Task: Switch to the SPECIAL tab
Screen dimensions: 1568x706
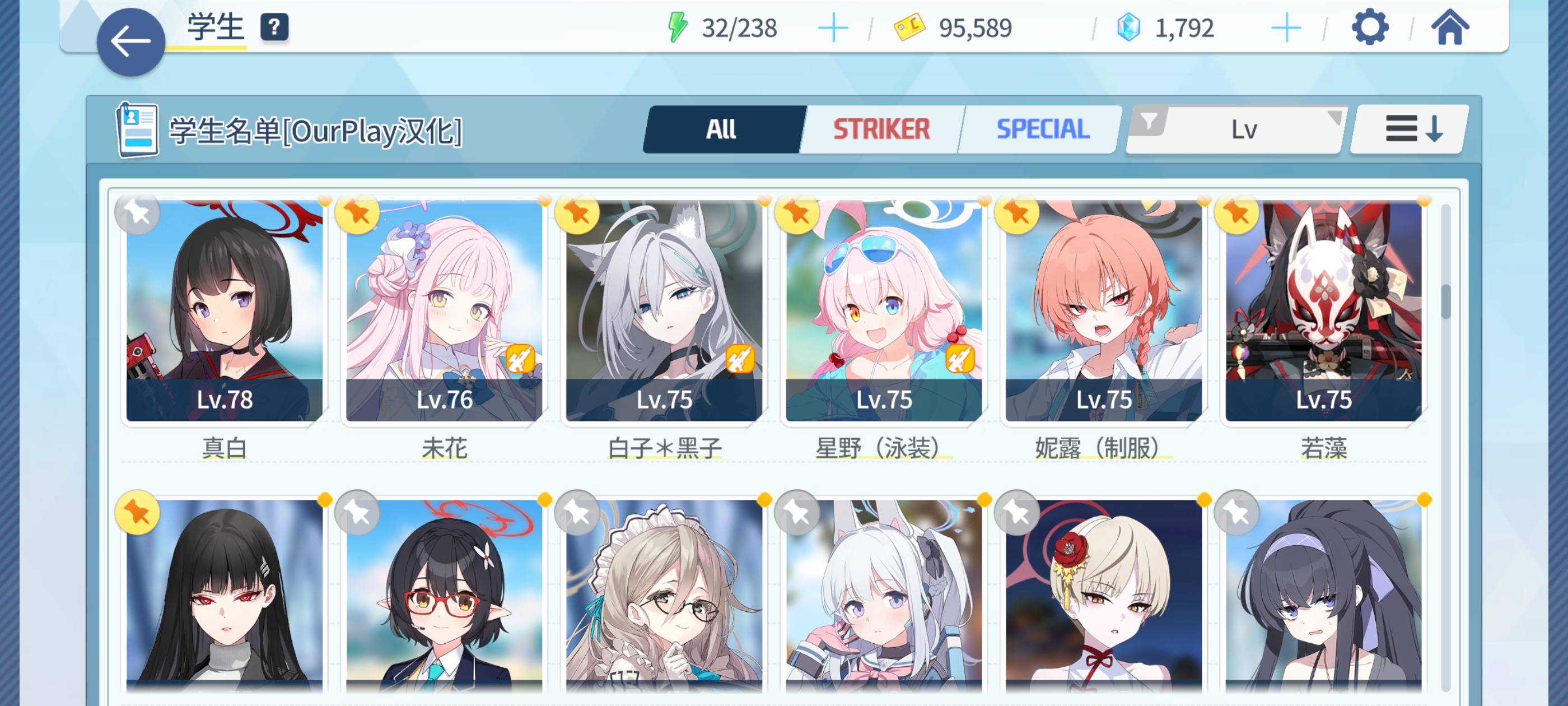Action: click(1042, 129)
